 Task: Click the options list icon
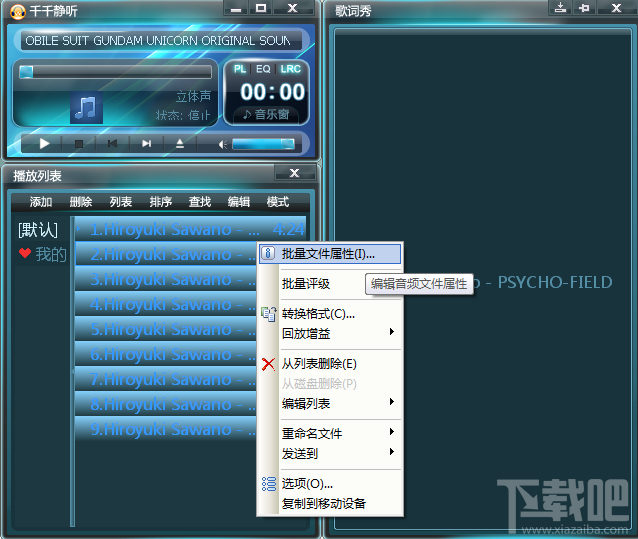coord(269,484)
